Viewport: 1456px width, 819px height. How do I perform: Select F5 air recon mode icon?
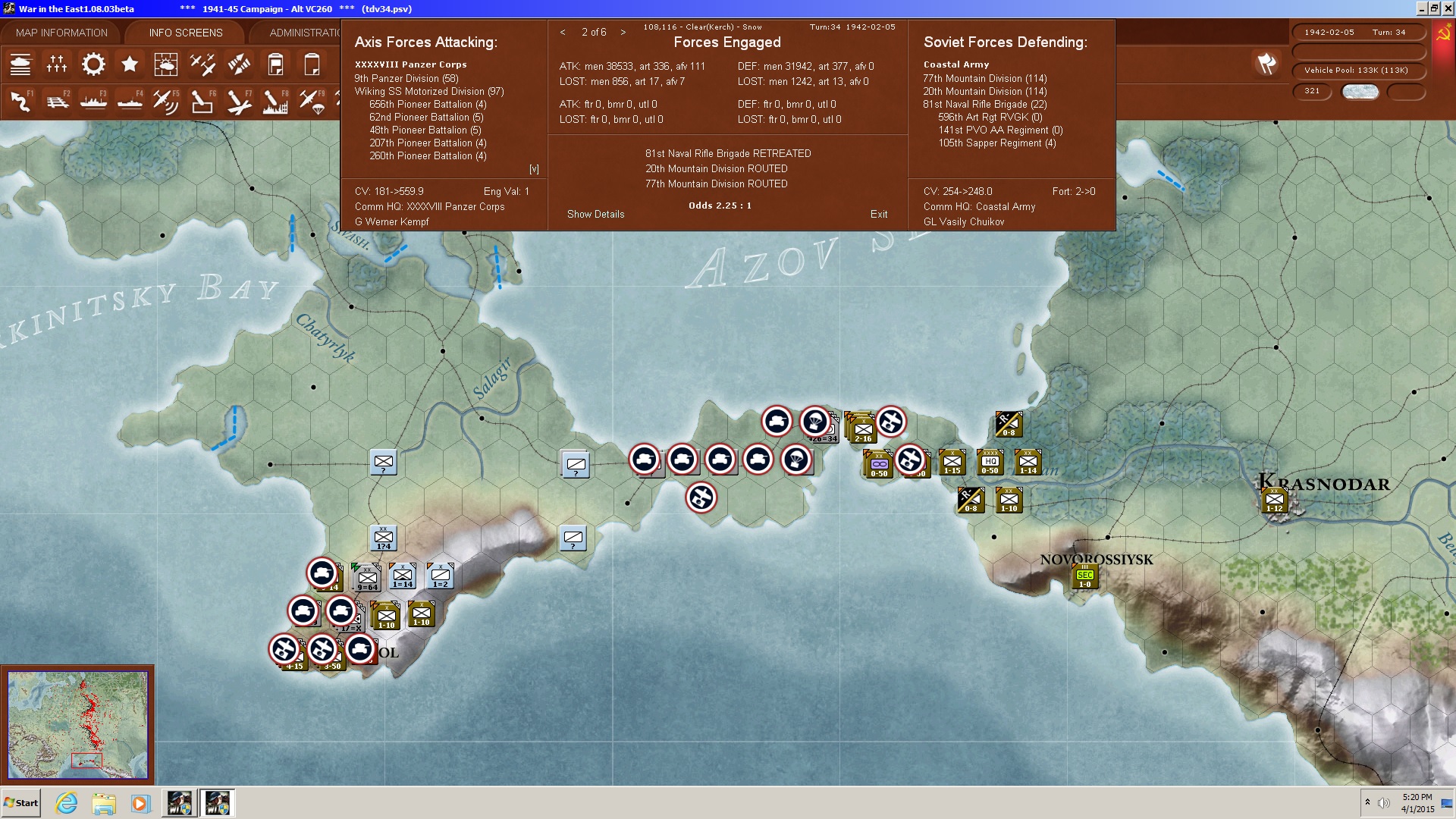[166, 101]
